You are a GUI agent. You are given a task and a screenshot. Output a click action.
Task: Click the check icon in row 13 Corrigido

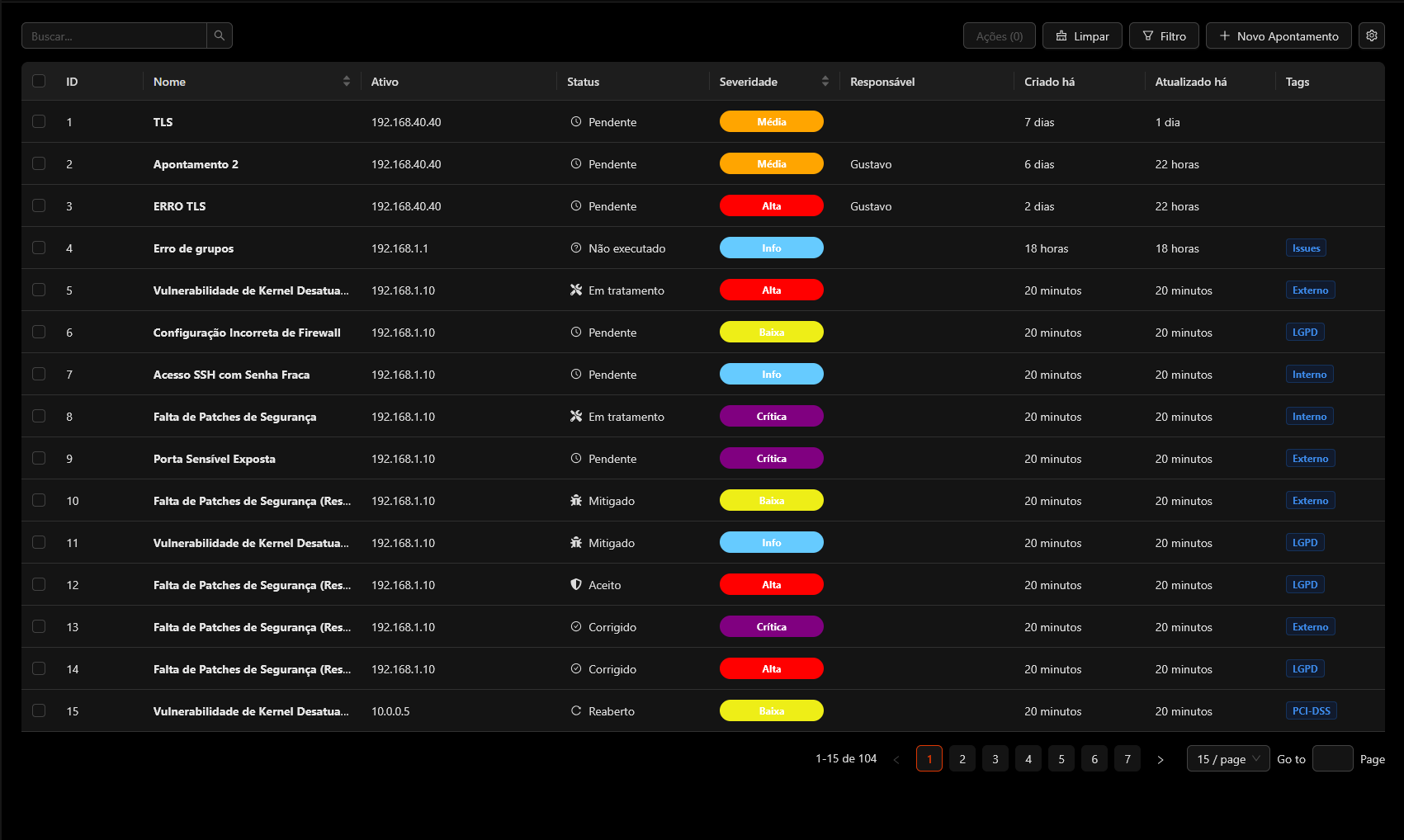(576, 626)
